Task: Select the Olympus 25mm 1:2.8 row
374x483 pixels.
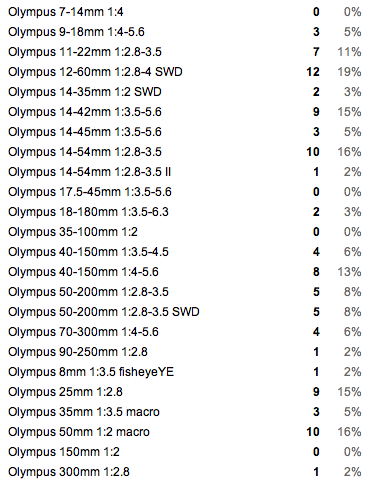Action: pos(185,392)
